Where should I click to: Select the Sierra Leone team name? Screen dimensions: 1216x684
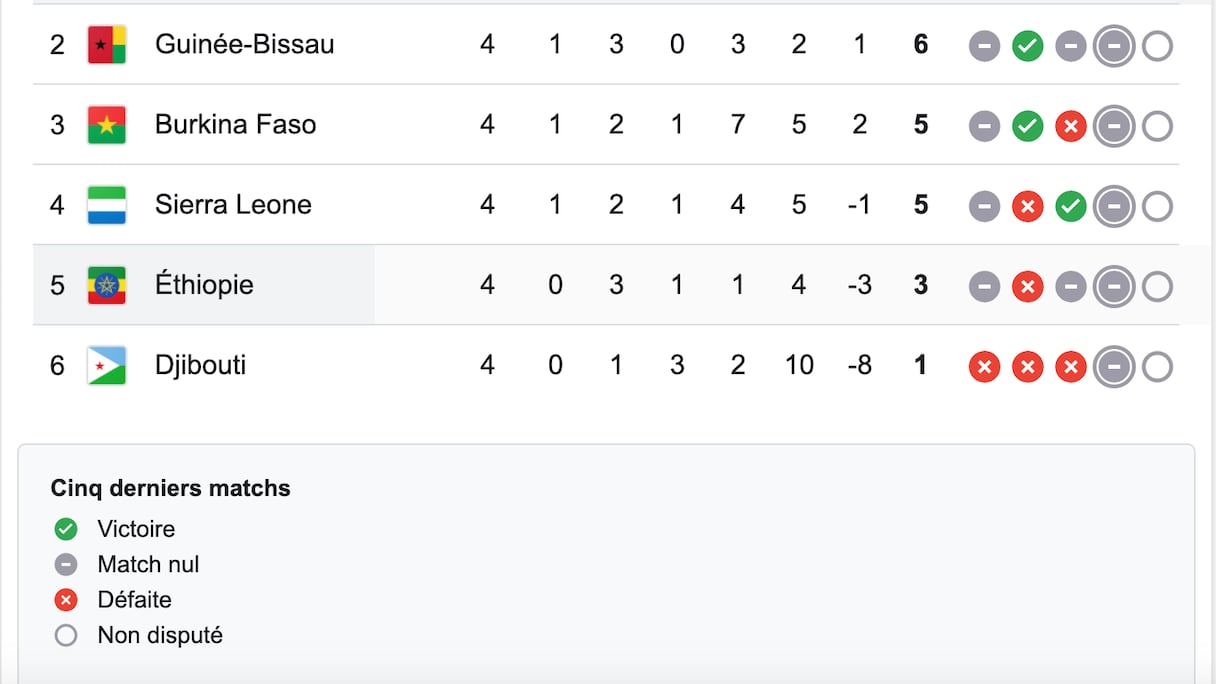pos(233,204)
